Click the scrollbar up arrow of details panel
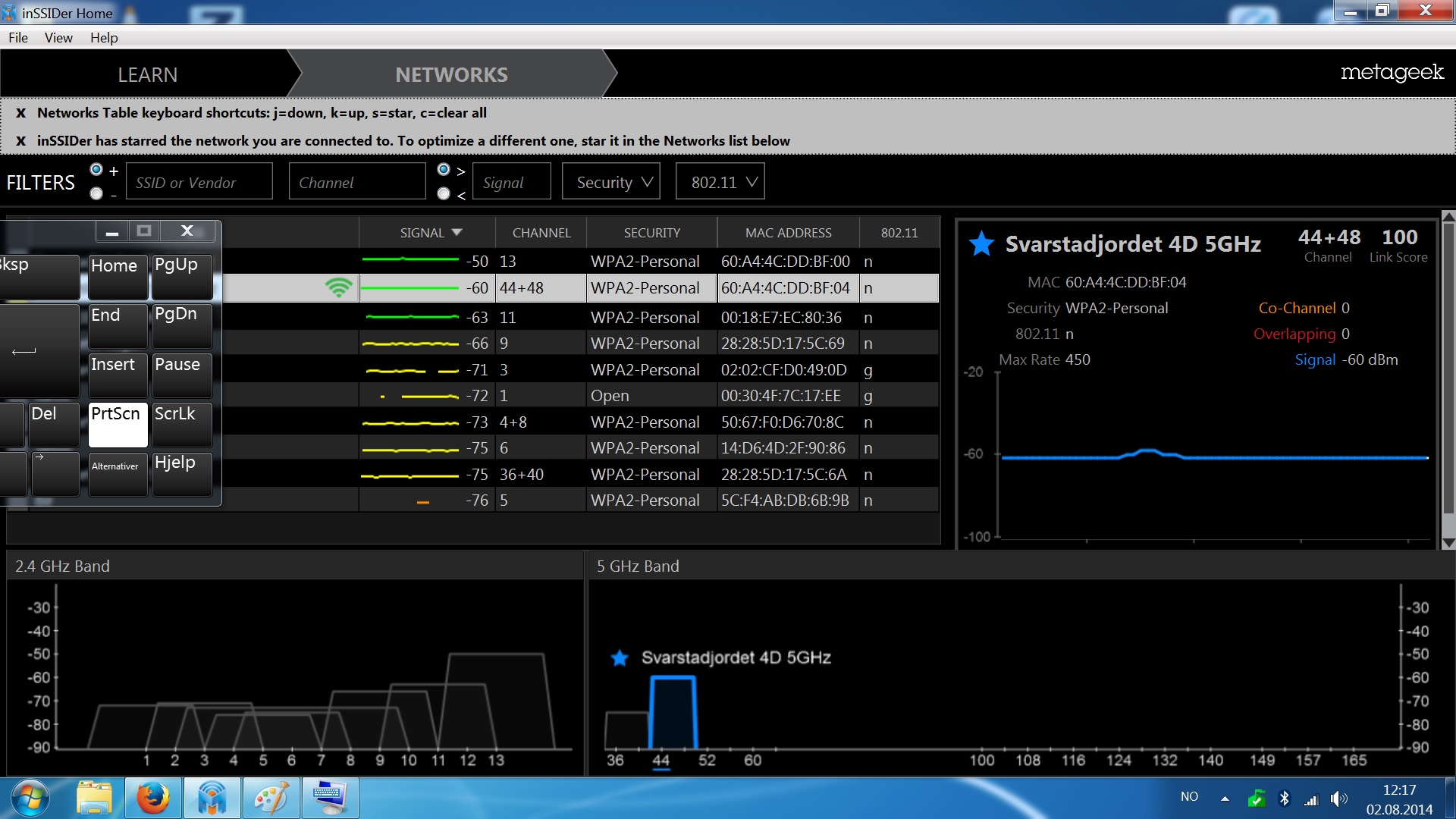Viewport: 1456px width, 819px height. click(1448, 217)
